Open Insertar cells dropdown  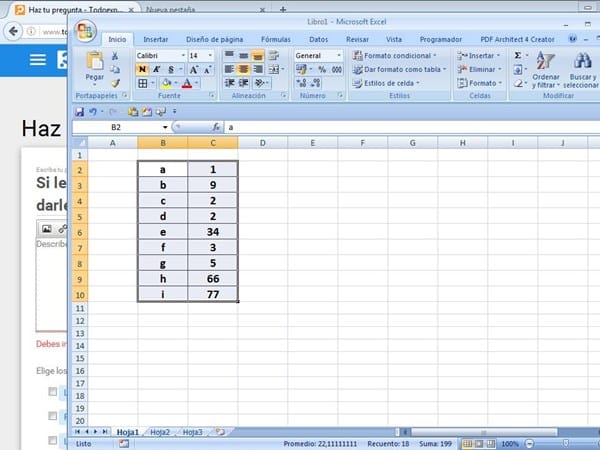click(479, 56)
